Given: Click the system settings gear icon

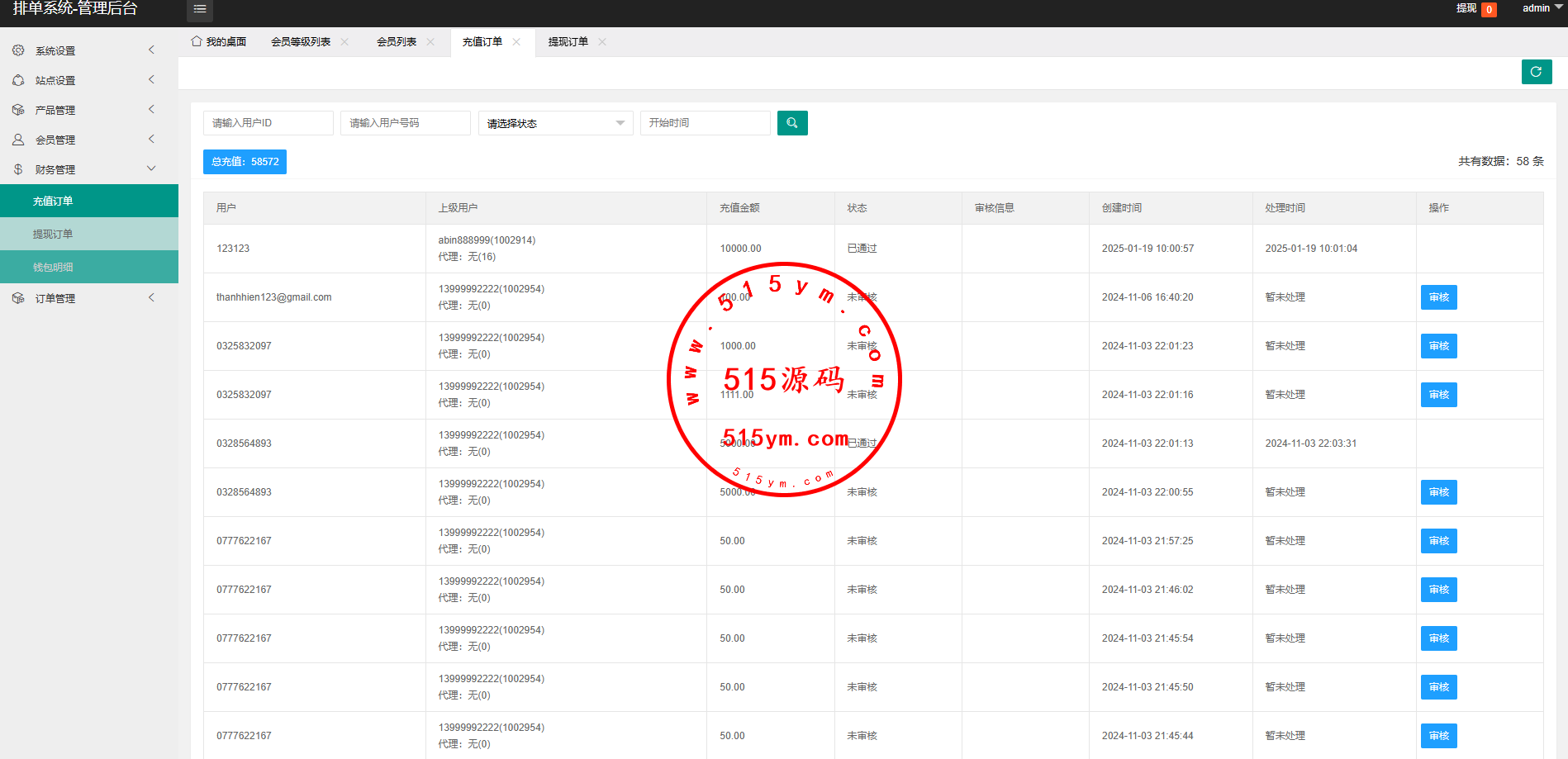Looking at the screenshot, I should (18, 50).
